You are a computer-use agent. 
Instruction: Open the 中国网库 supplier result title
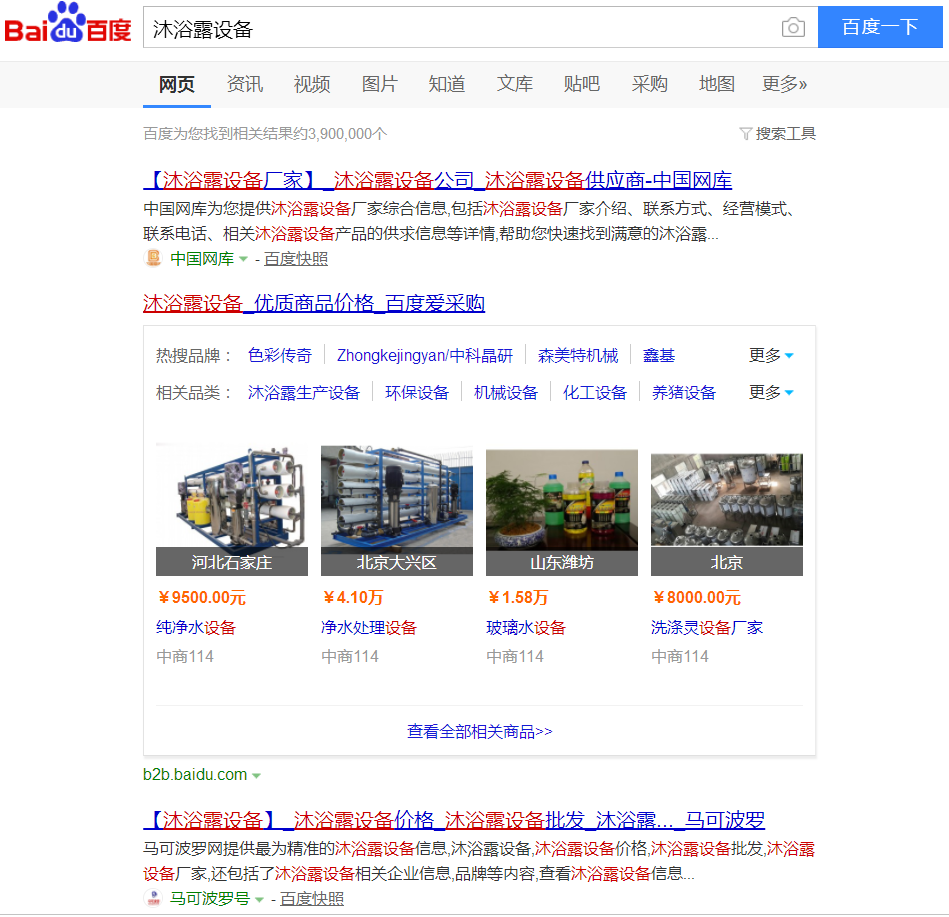pos(438,180)
